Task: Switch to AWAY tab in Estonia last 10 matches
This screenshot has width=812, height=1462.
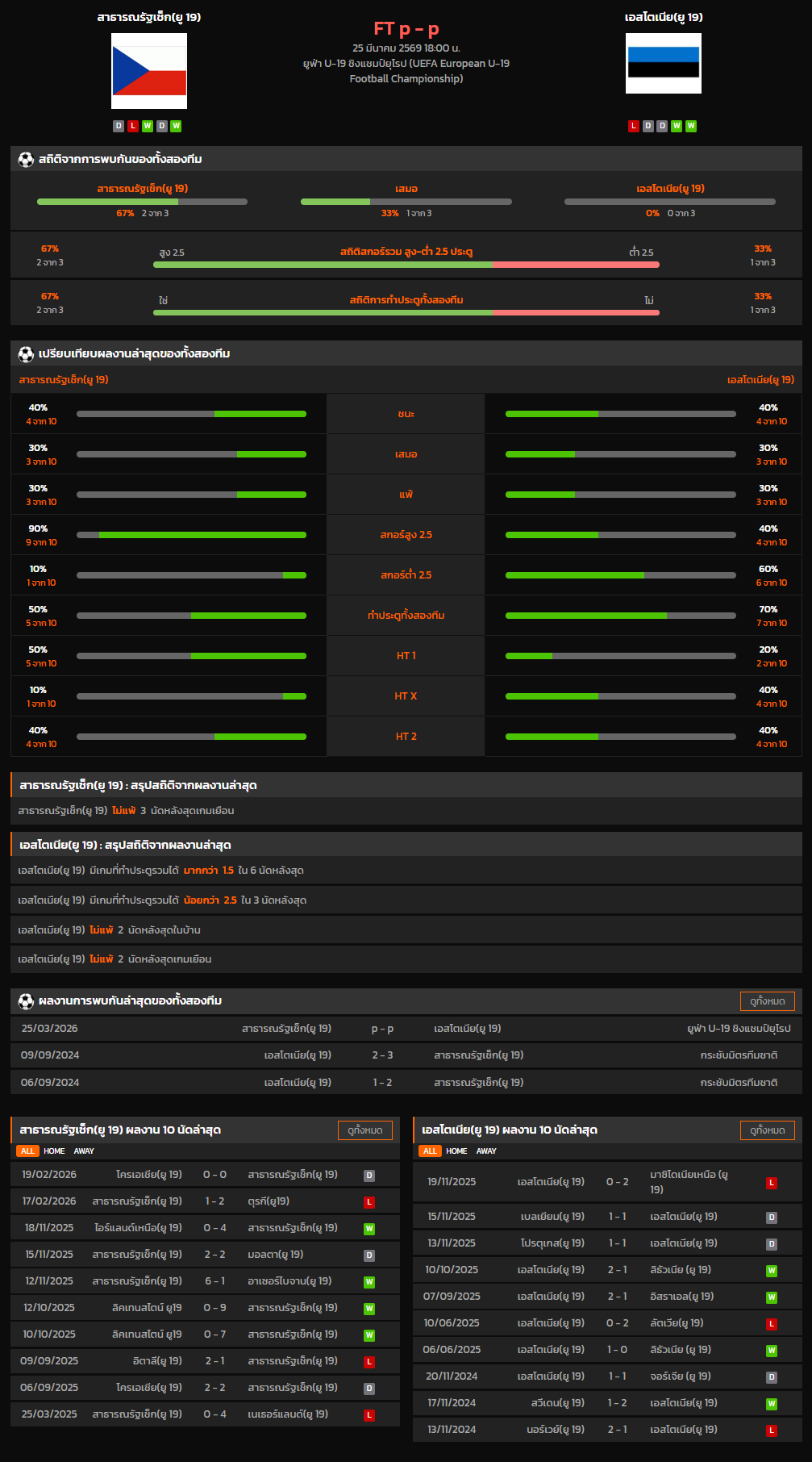Action: (x=486, y=1151)
